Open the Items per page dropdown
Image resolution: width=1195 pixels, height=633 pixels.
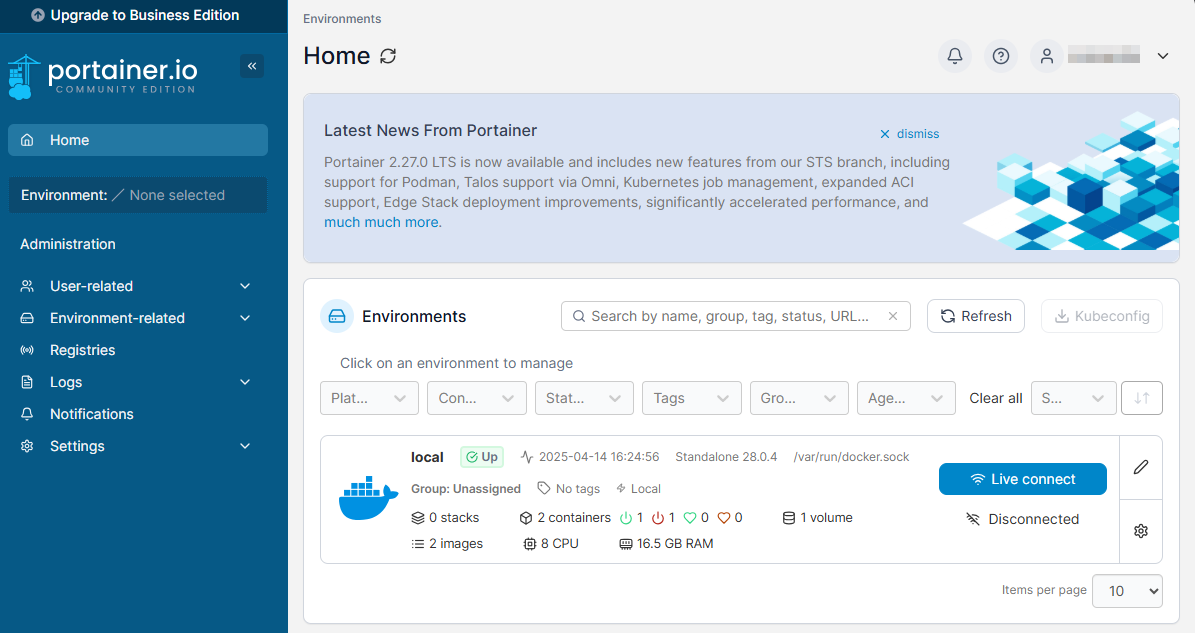click(x=1127, y=591)
